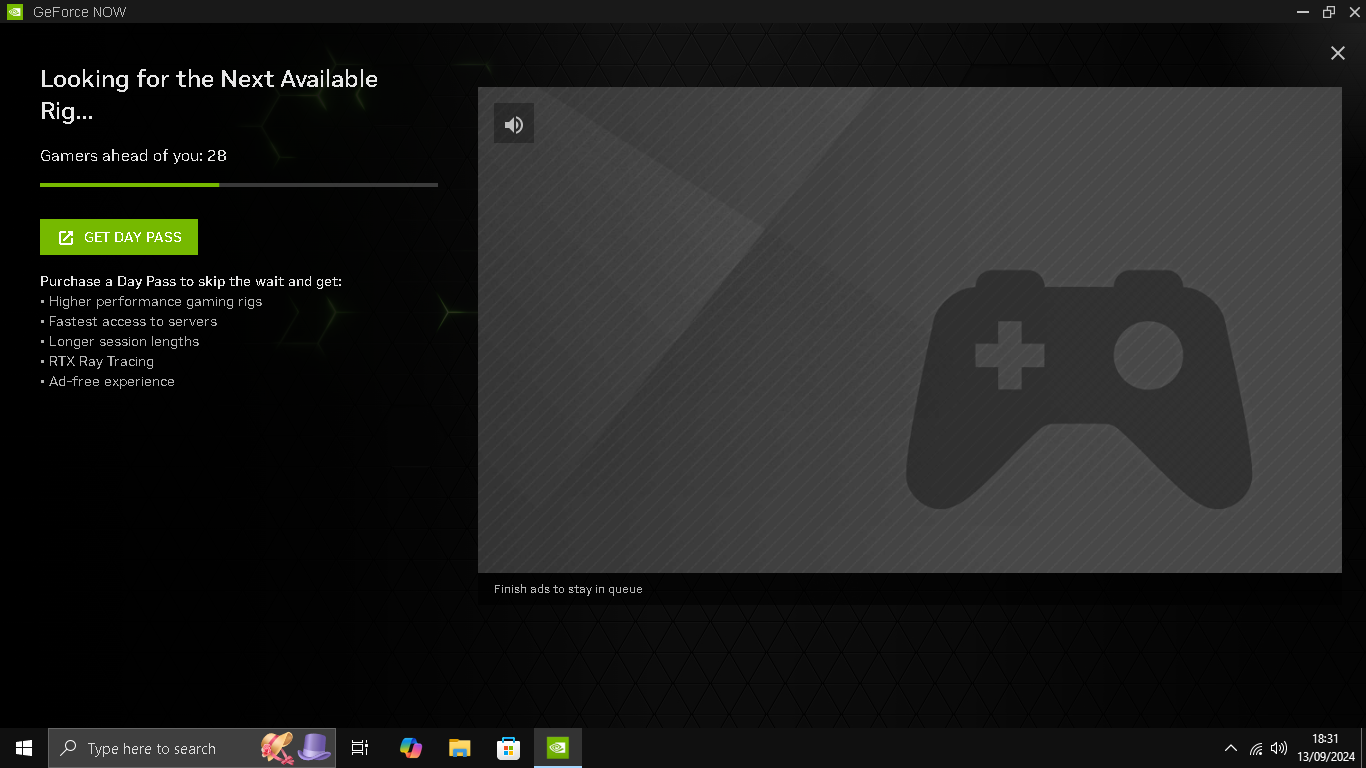Open the system volume tray icon
Viewport: 1366px width, 768px height.
pos(1279,748)
